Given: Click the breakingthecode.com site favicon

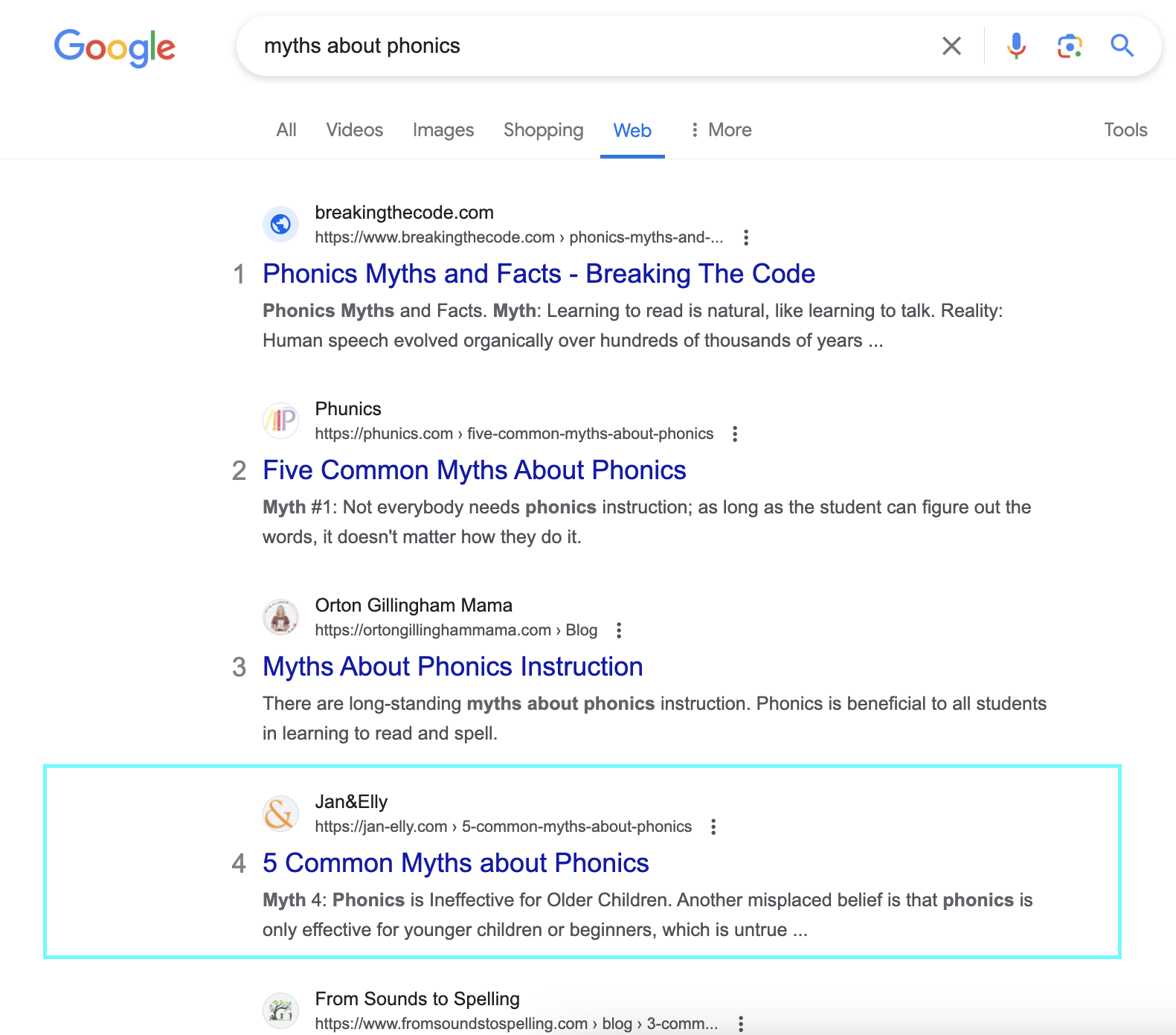Looking at the screenshot, I should pyautogui.click(x=280, y=225).
